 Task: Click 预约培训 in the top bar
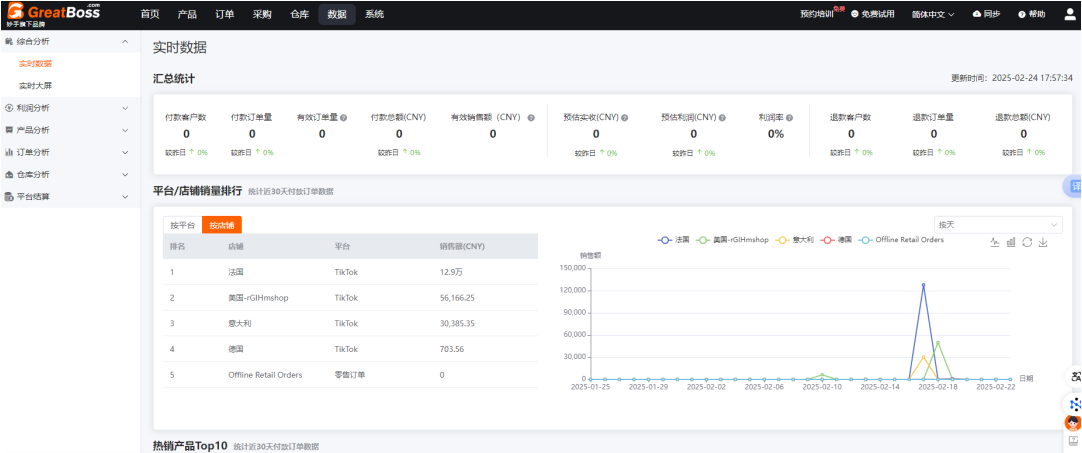coord(818,14)
